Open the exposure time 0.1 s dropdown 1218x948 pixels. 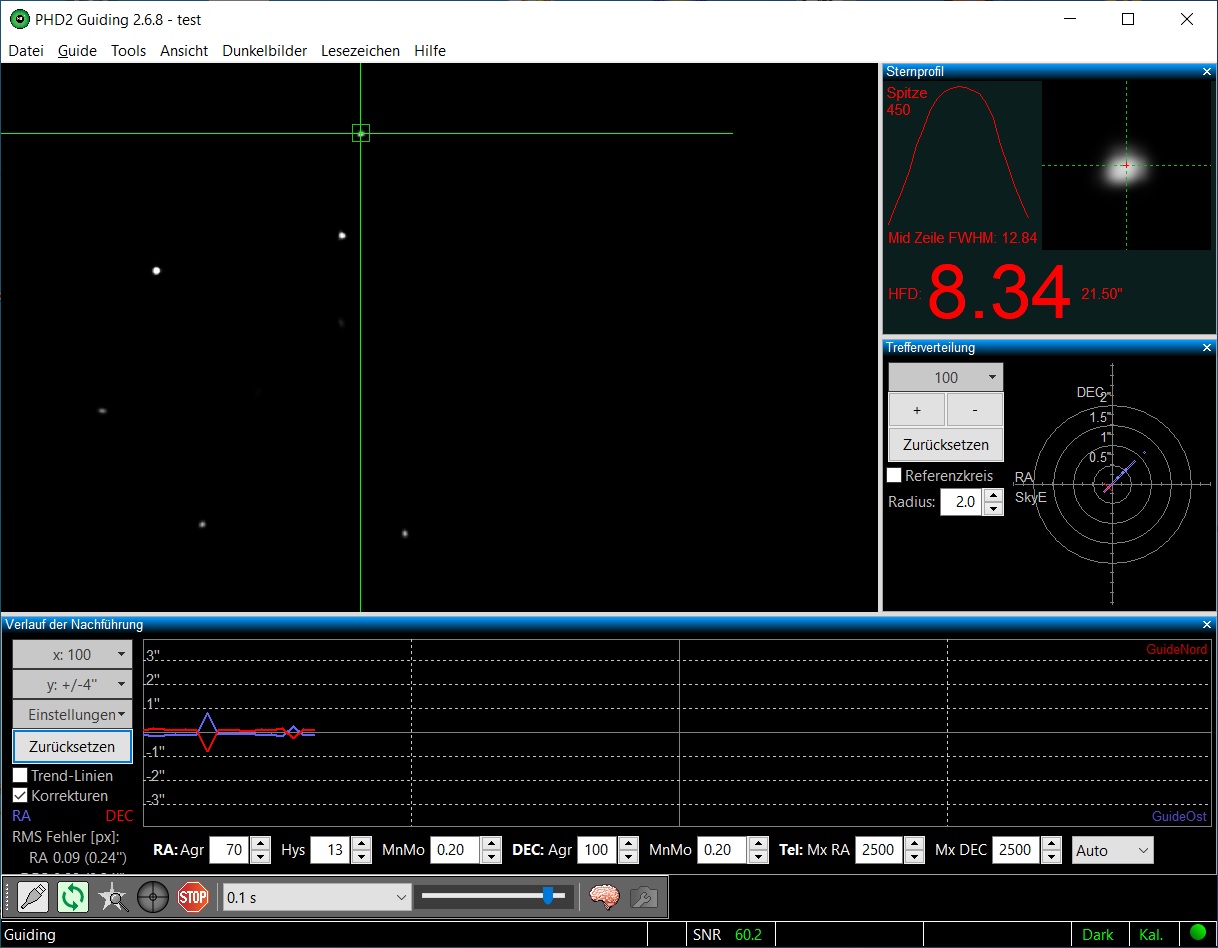pyautogui.click(x=316, y=897)
